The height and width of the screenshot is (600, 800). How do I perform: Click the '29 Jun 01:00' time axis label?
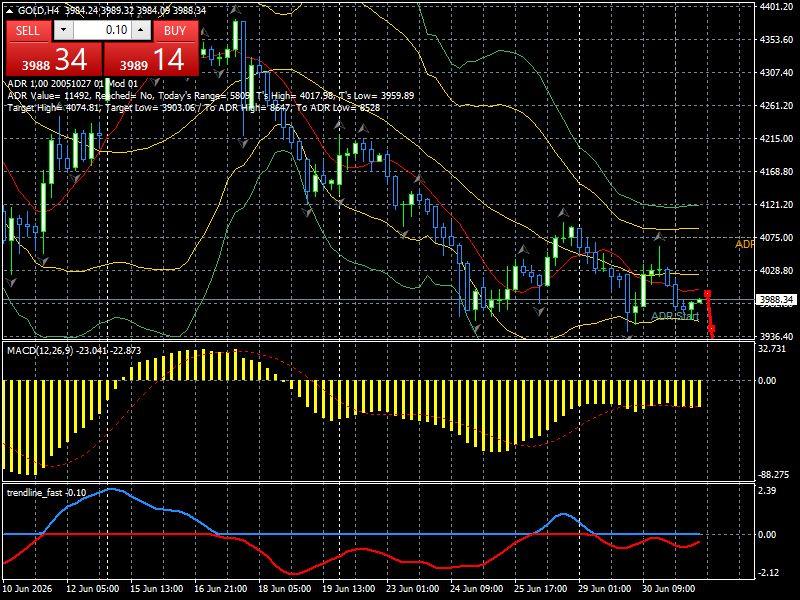tap(605, 589)
